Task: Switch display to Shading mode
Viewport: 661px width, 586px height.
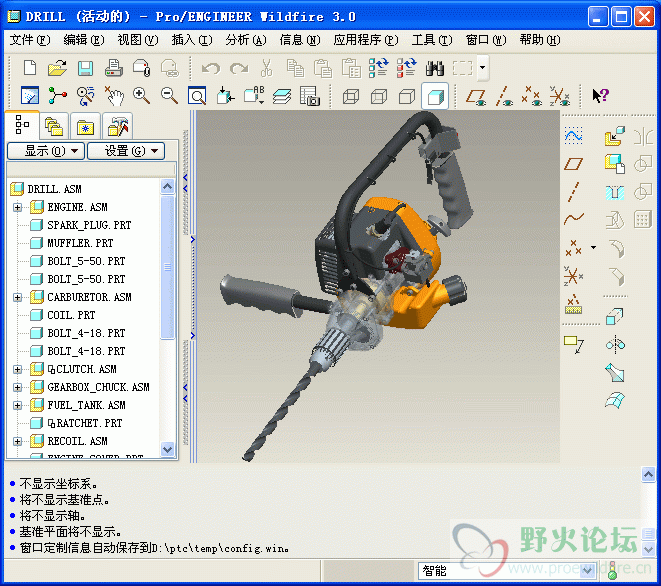Action: 435,96
